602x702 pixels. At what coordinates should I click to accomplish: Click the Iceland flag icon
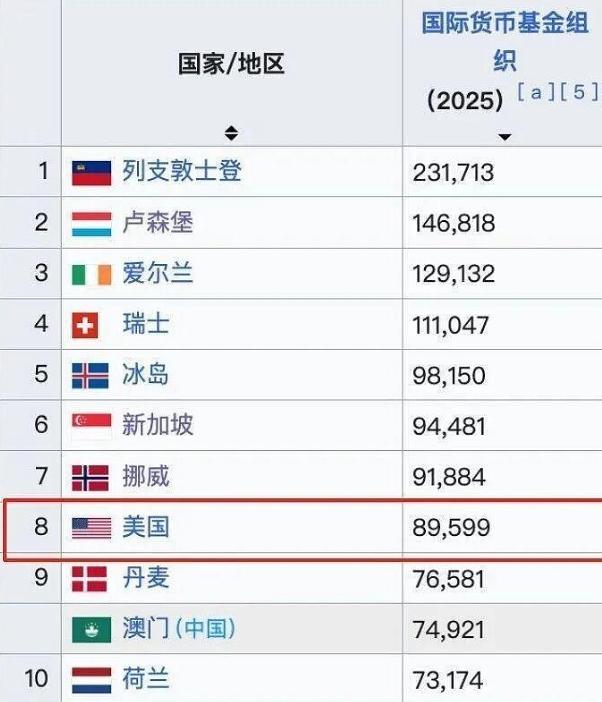[x=90, y=376]
